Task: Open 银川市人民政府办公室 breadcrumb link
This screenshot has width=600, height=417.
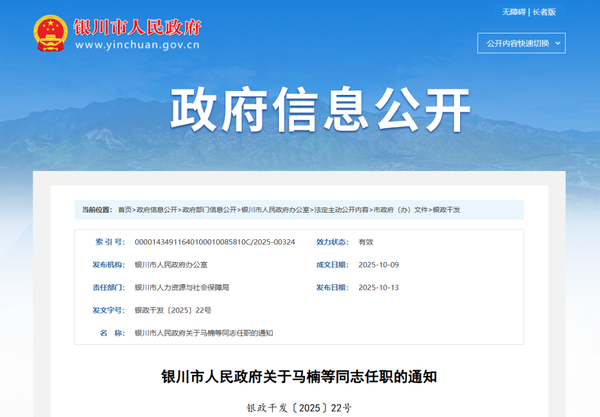Action: [x=276, y=210]
